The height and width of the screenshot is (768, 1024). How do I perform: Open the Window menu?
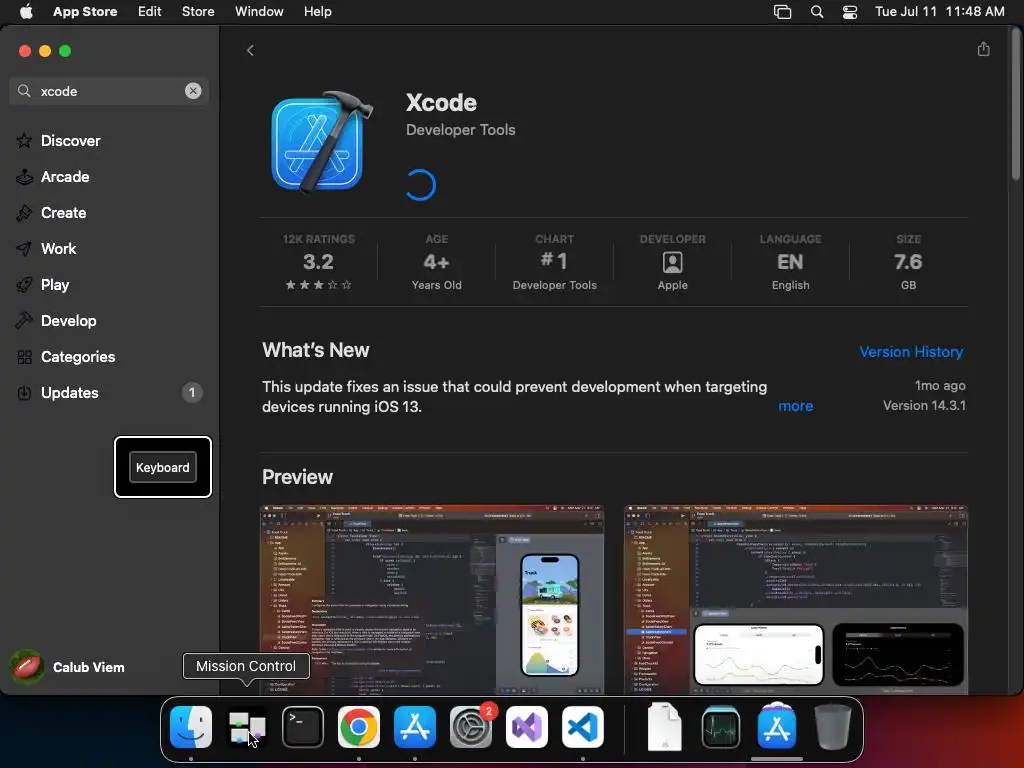point(259,11)
